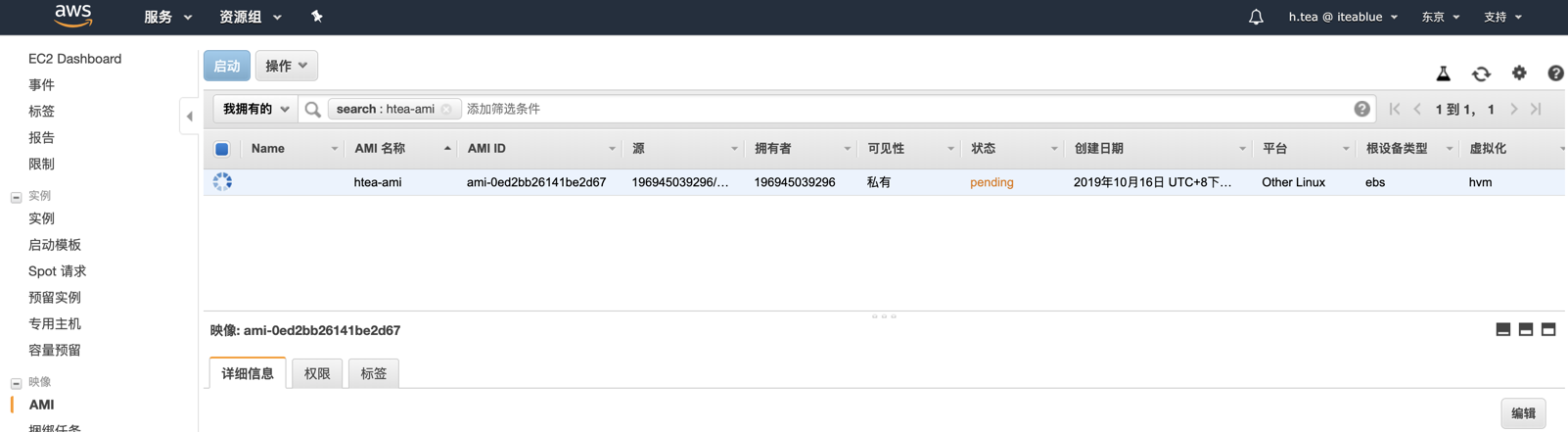This screenshot has width=1568, height=432.
Task: Click the AWS logo home icon
Action: (x=73, y=16)
